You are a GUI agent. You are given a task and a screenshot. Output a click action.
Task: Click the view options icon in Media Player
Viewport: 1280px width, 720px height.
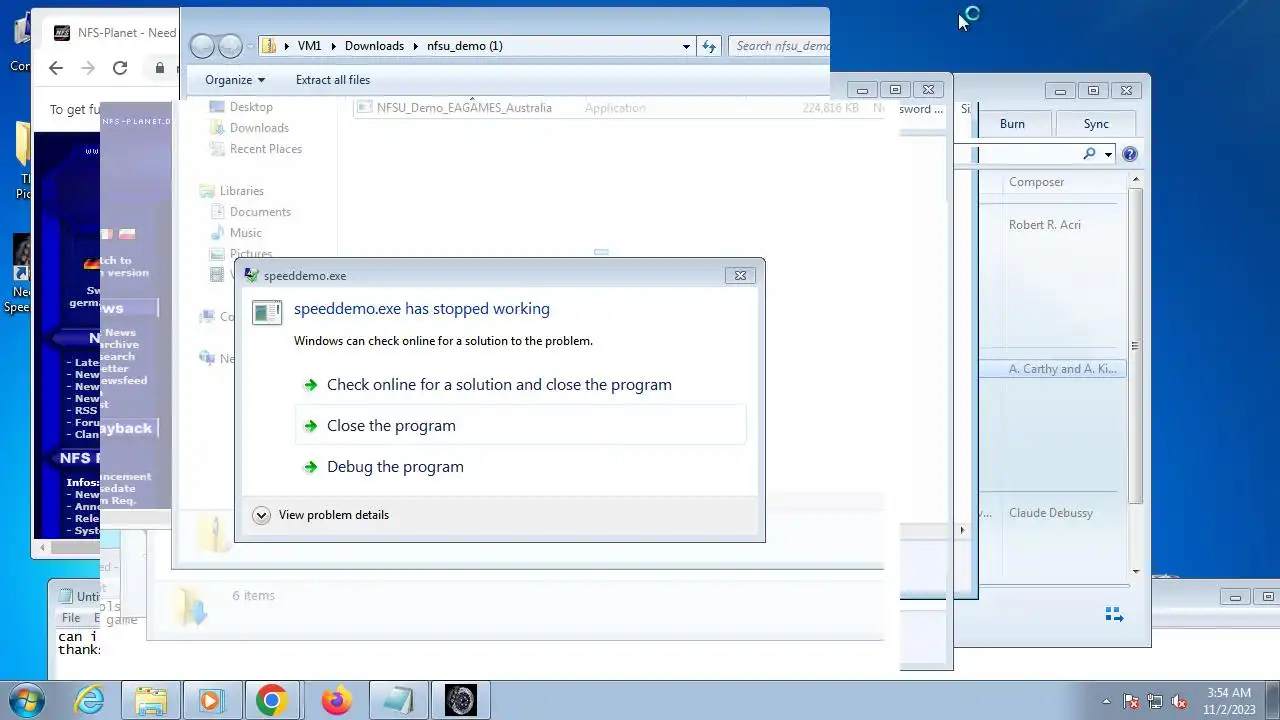[x=1114, y=614]
